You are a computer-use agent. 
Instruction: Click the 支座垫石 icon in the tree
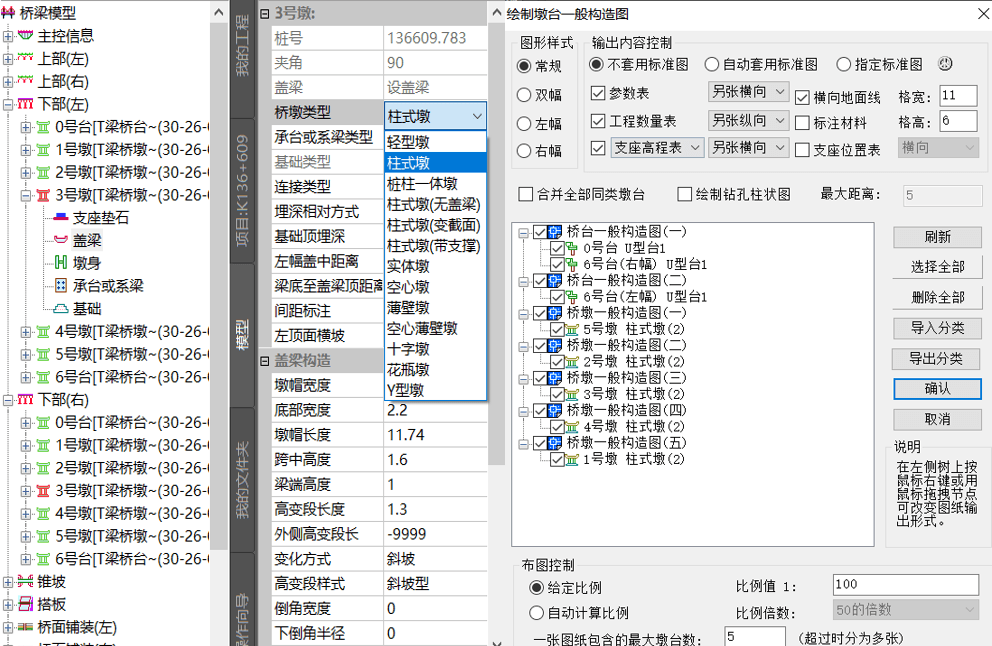coord(61,218)
